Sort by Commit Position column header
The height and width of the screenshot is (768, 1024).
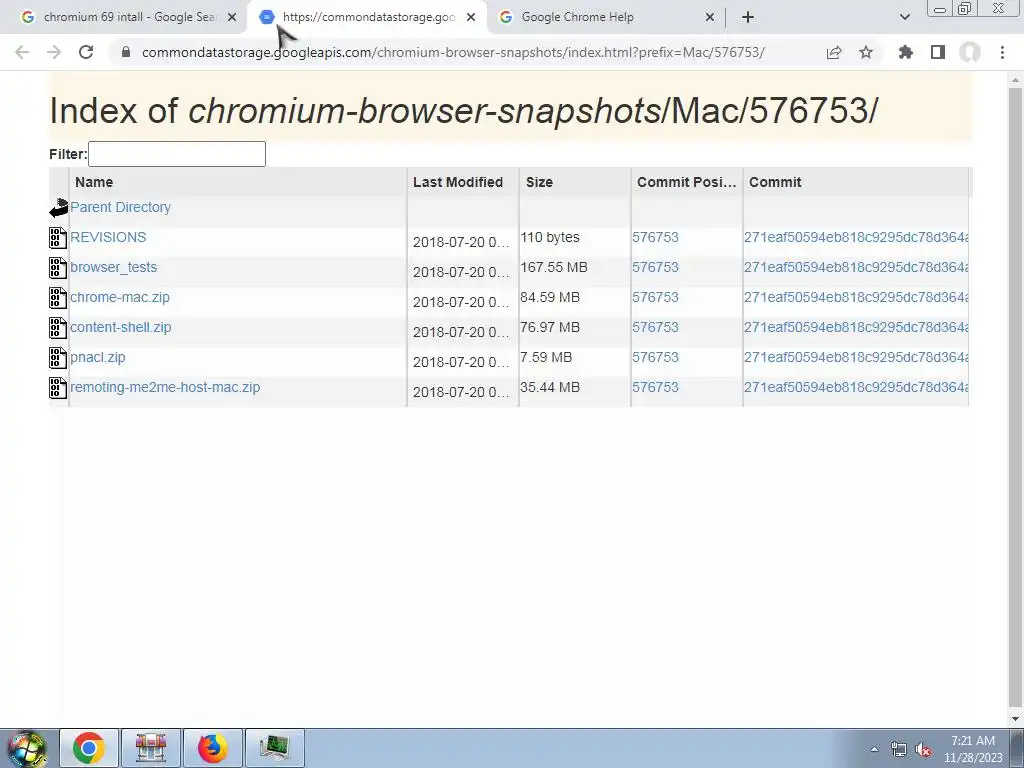(x=687, y=182)
